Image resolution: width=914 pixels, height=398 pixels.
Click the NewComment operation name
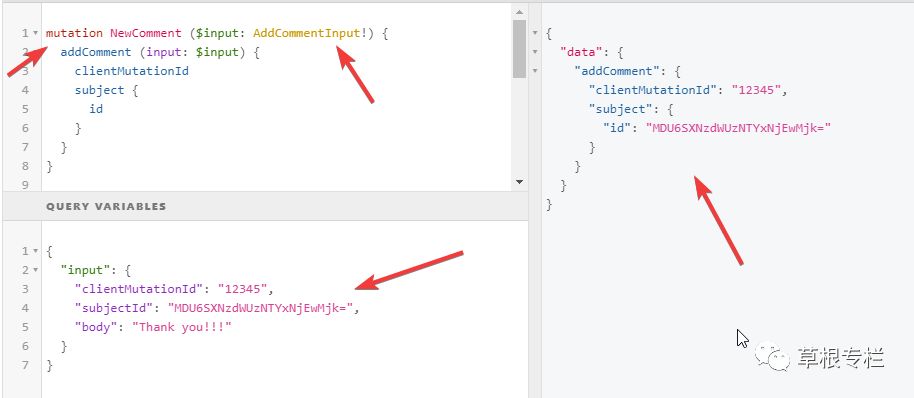click(x=146, y=33)
